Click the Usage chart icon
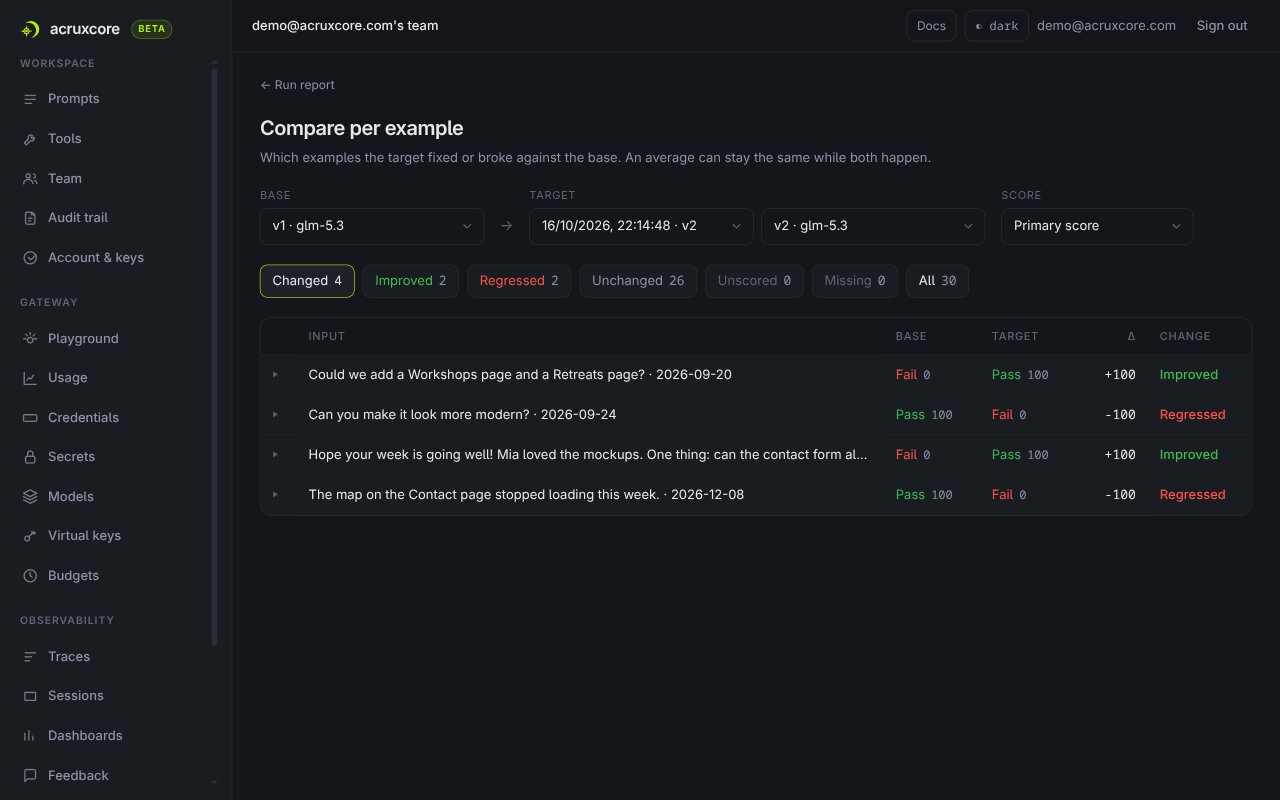 pos(30,378)
